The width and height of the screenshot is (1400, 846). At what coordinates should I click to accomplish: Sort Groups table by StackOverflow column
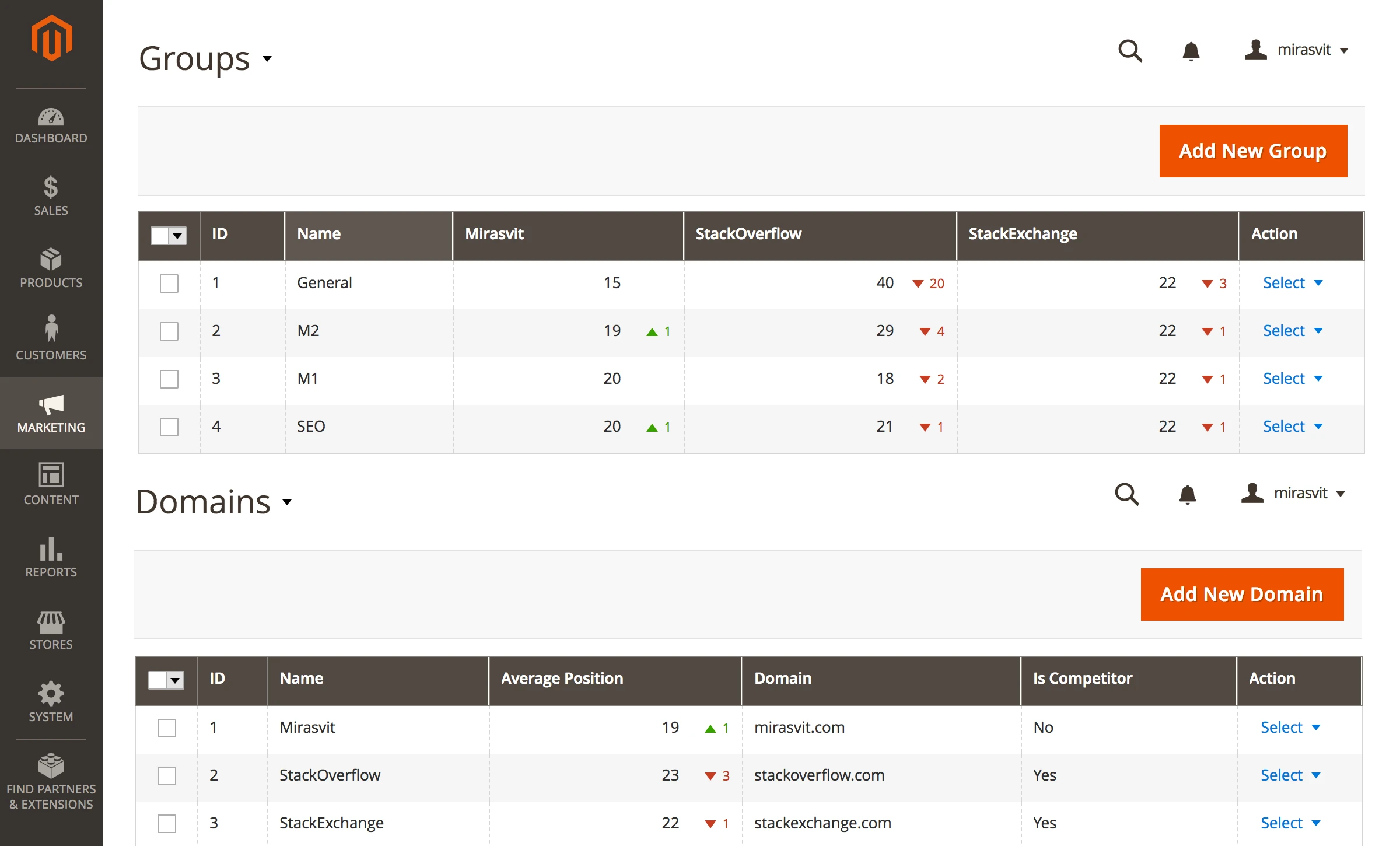click(820, 236)
